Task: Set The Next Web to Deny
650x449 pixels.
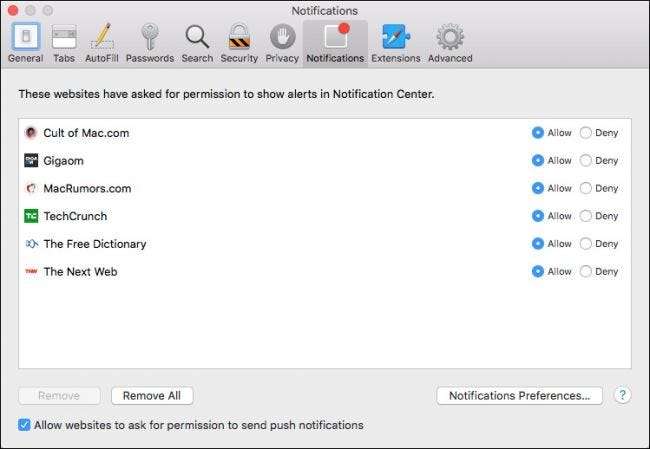Action: pos(586,271)
